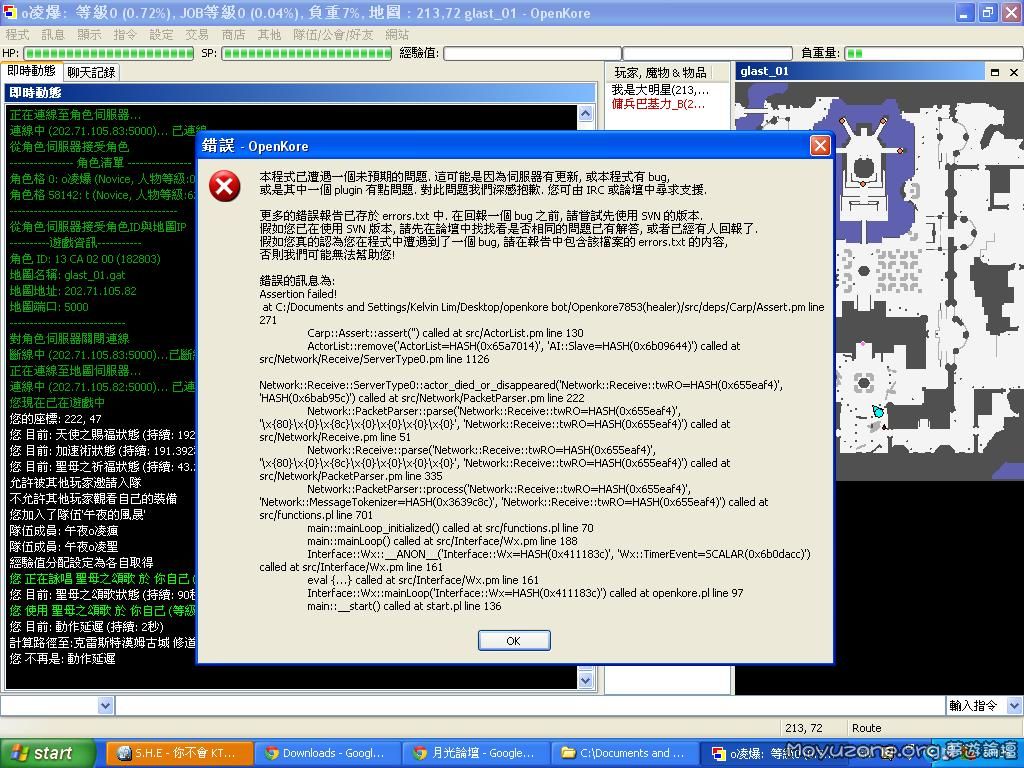Click the first 經驗值 experience bar

click(x=532, y=53)
